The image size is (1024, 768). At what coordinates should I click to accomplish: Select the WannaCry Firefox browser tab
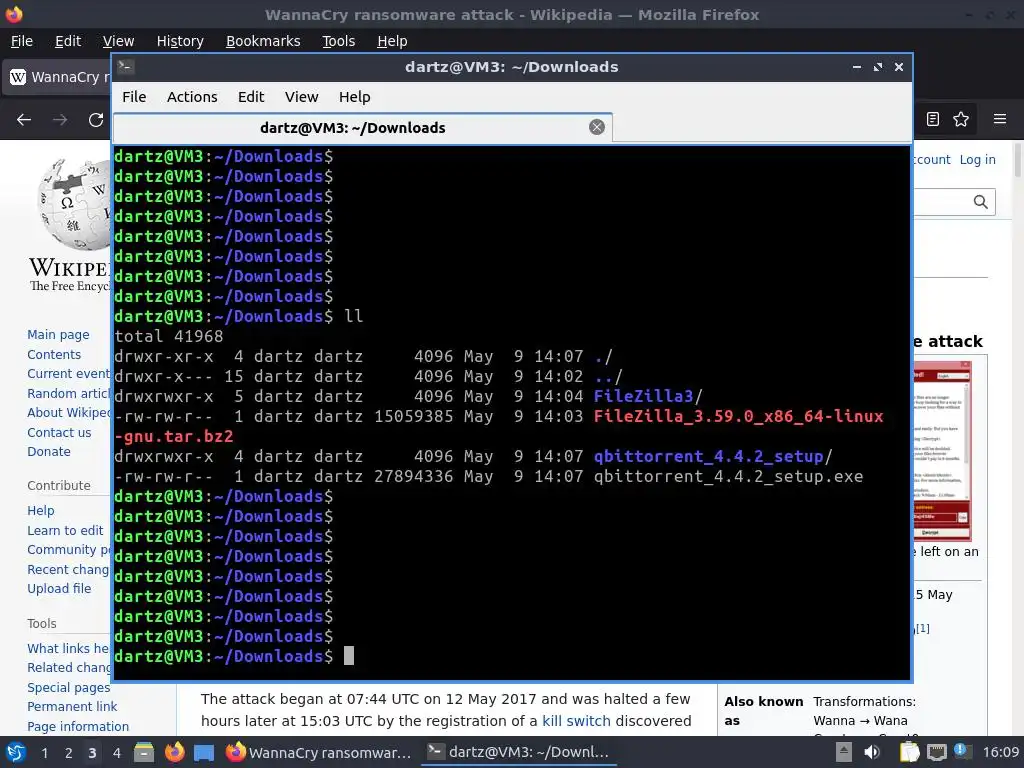point(57,77)
